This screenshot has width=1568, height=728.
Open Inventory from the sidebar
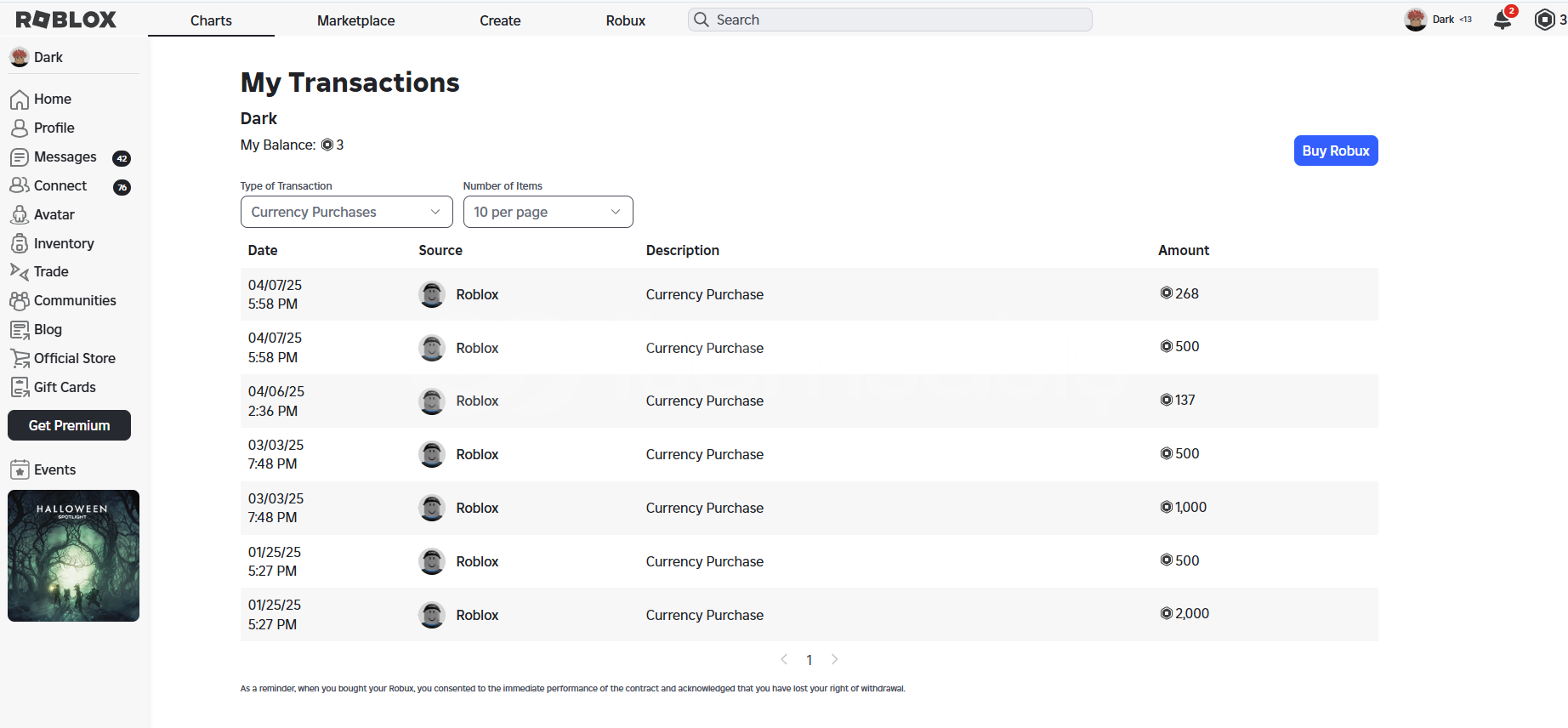point(63,244)
